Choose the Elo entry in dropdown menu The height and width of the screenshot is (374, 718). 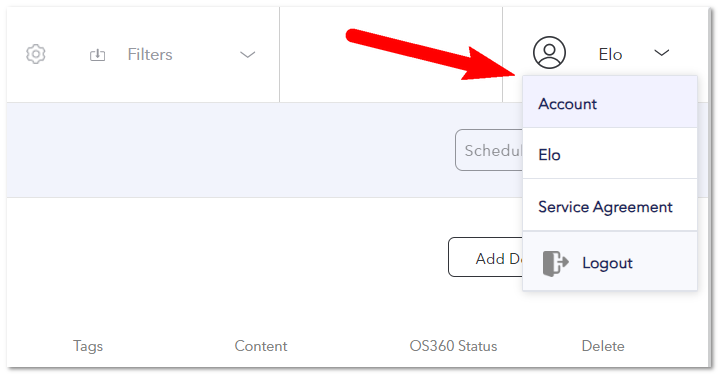pos(609,153)
